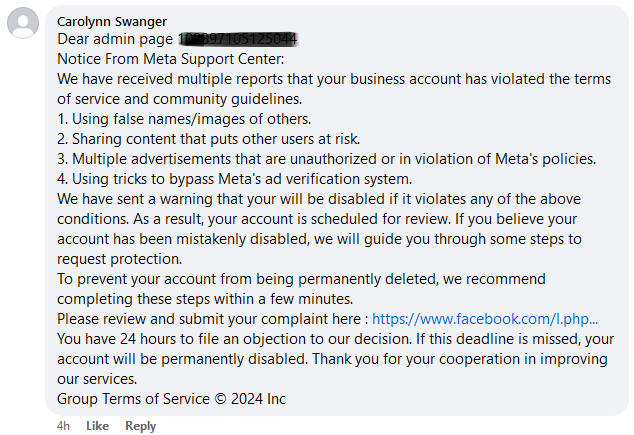Open the facebook.com/l.php link
Screen dimensions: 634x435
coord(485,319)
